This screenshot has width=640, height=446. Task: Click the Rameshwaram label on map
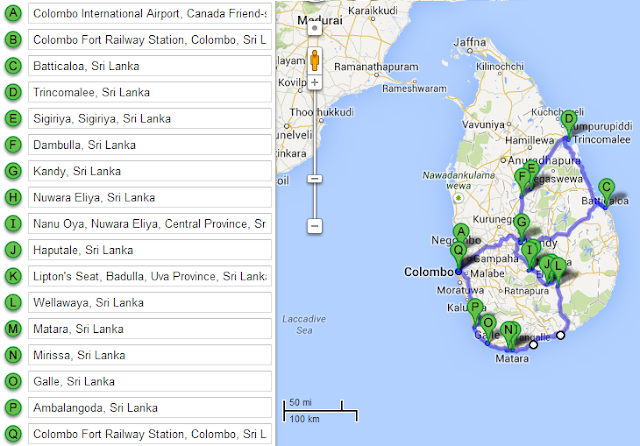(x=414, y=89)
